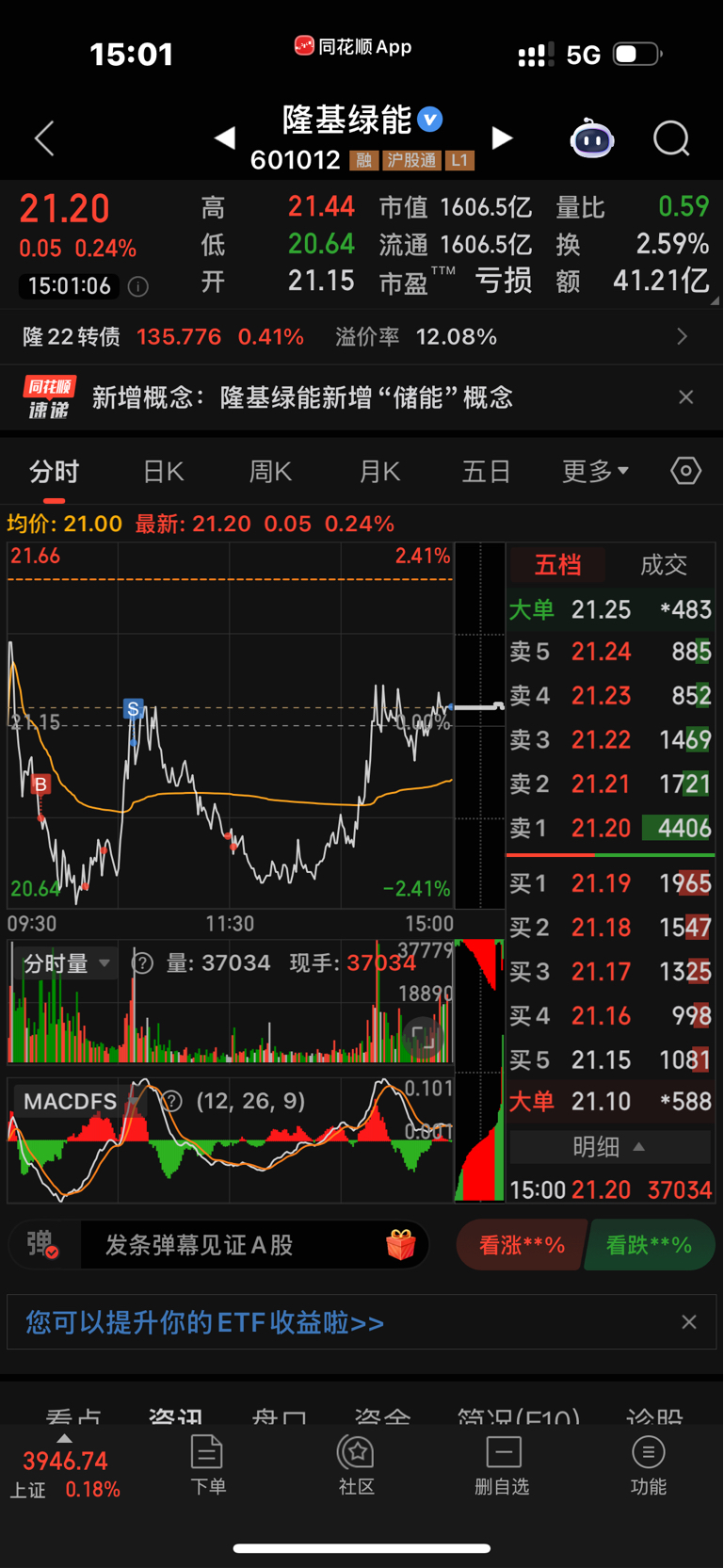724x1568 pixels.
Task: Open the 下单 order icon
Action: pyautogui.click(x=207, y=1464)
